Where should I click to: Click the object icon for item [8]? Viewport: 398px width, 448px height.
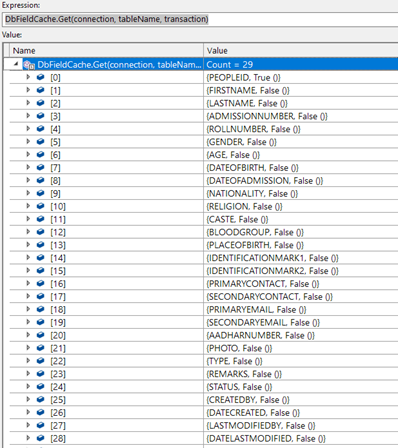coord(40,180)
